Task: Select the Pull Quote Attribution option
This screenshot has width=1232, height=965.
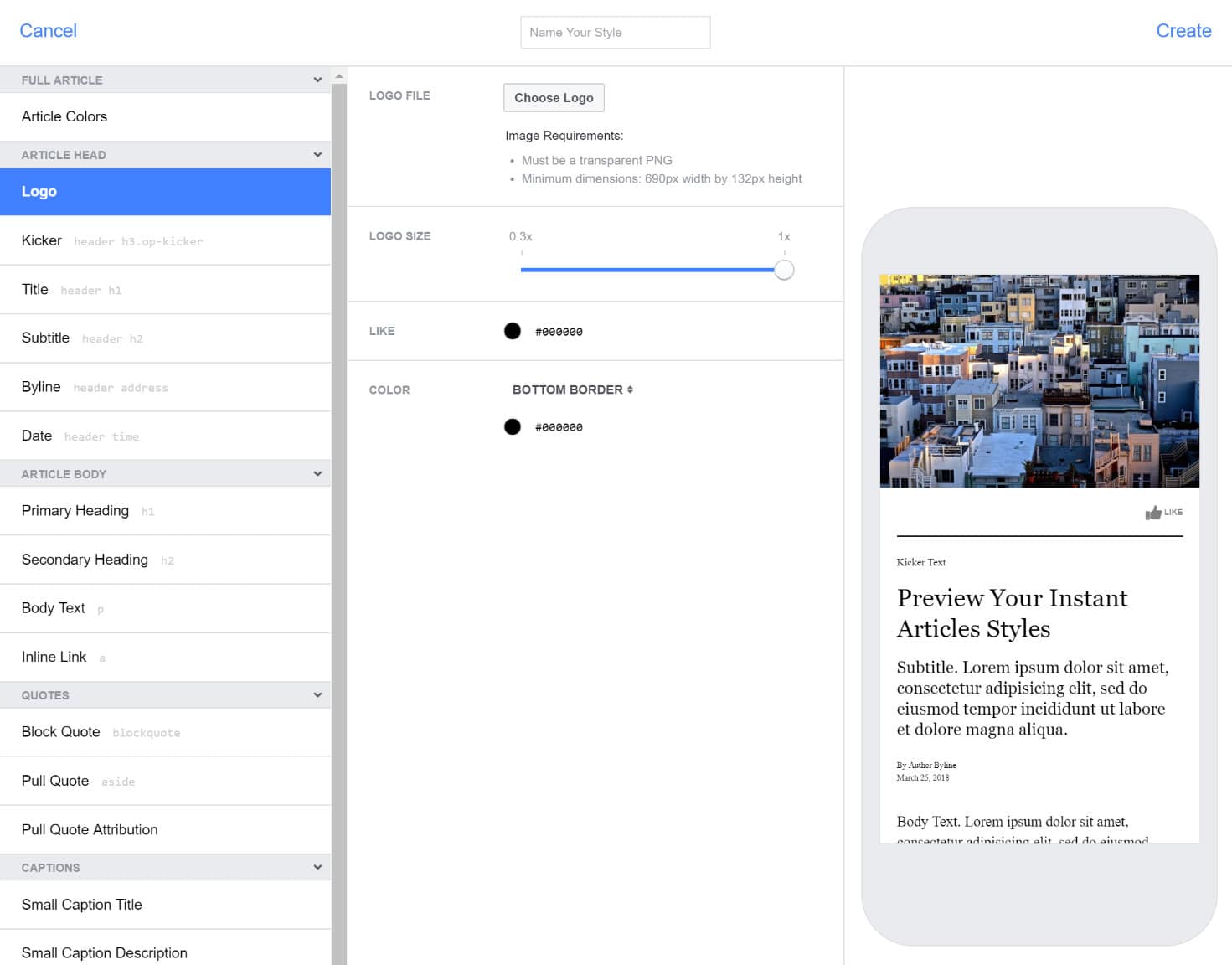Action: 89,829
